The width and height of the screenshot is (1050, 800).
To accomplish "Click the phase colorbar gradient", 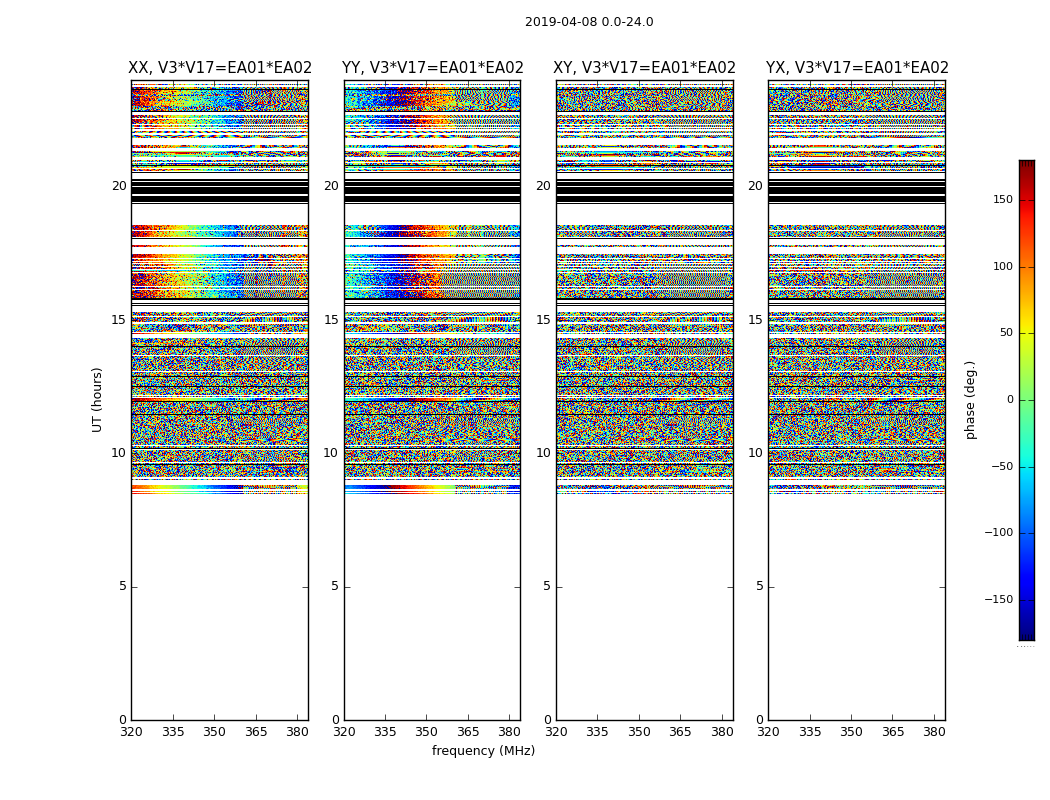I will [x=1027, y=400].
